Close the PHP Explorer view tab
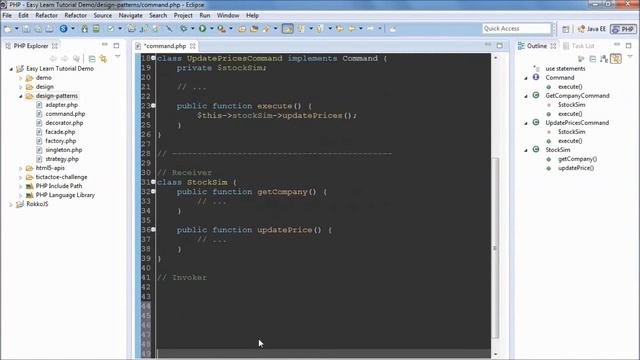640x360 pixels. pos(55,46)
